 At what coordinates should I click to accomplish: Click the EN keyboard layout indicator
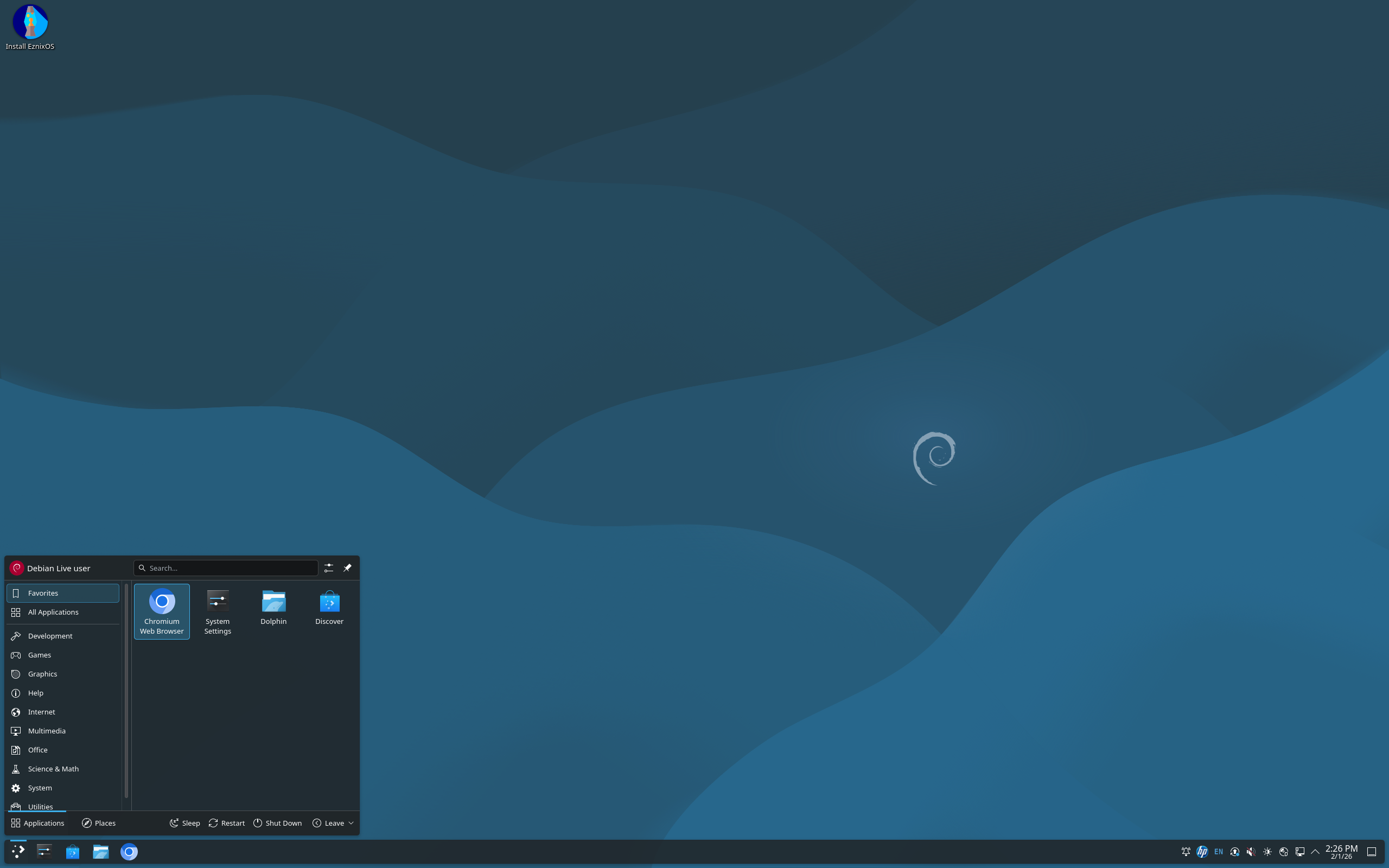click(x=1219, y=851)
